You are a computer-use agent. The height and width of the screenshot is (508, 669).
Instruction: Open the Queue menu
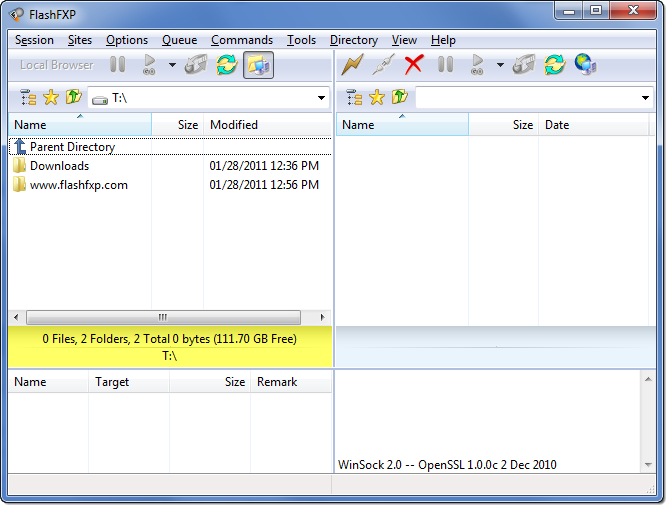(179, 40)
